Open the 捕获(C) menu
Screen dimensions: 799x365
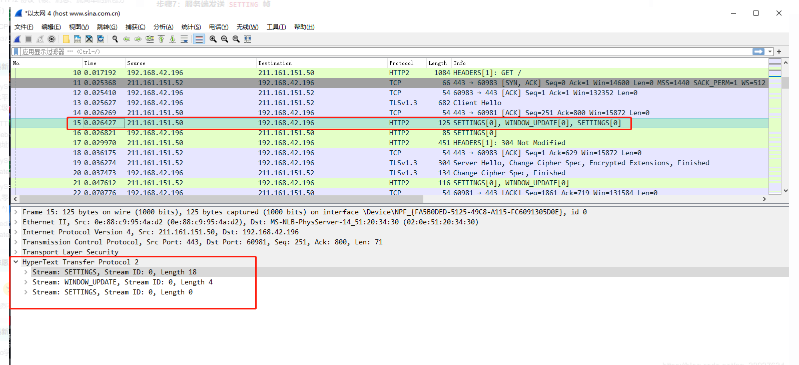[x=135, y=27]
